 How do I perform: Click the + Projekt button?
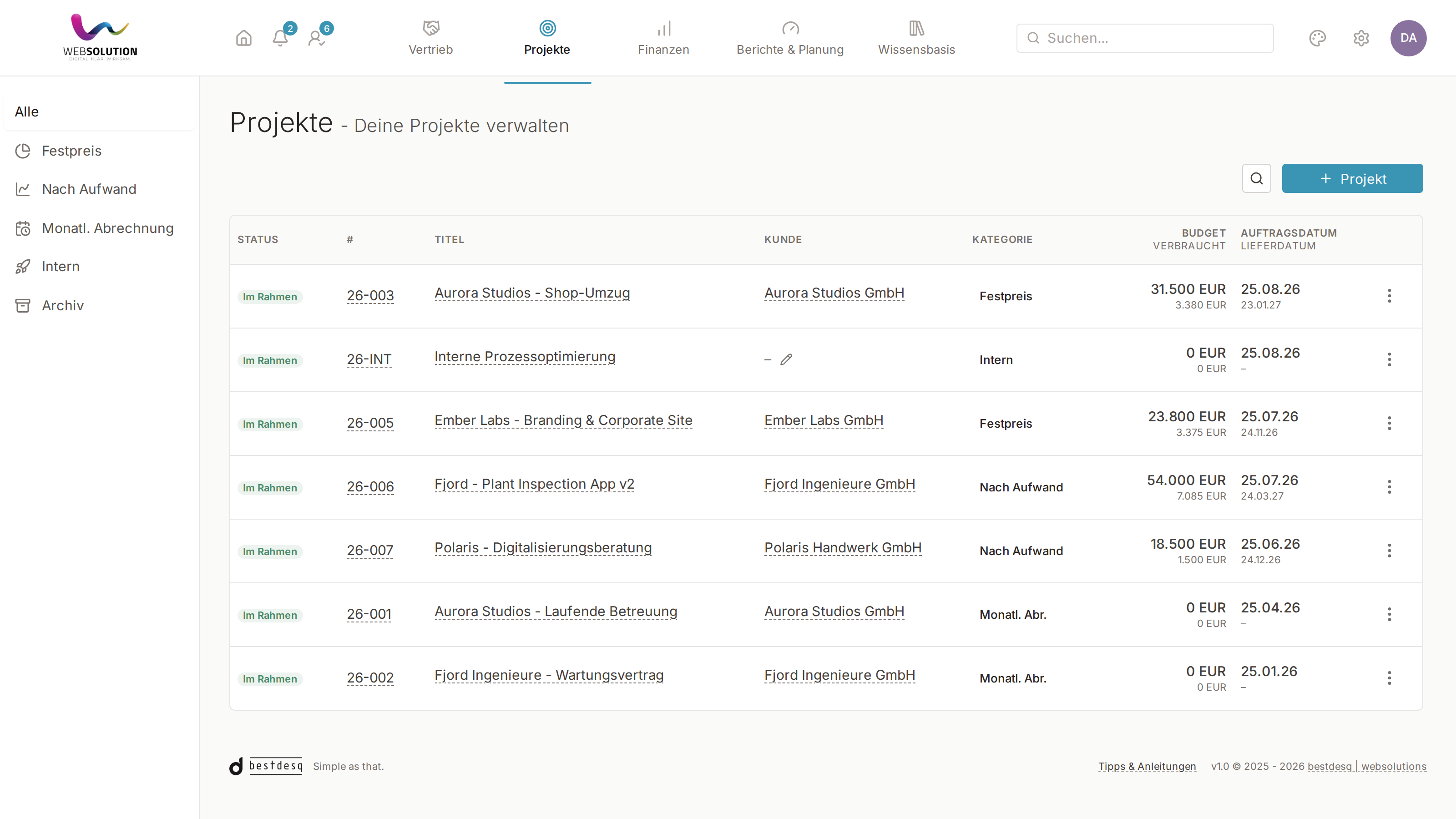1352,179
